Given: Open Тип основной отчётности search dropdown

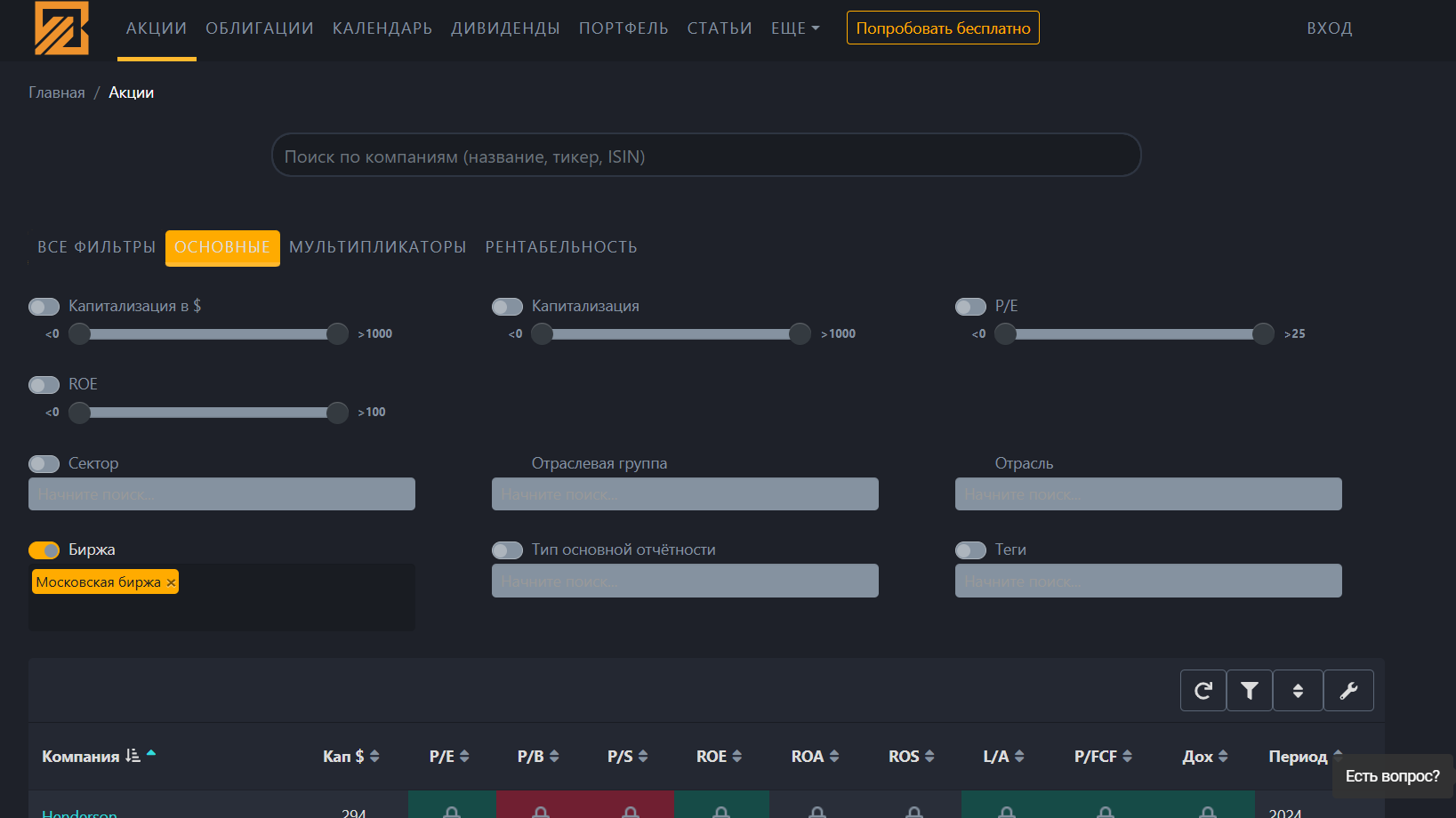Looking at the screenshot, I should 685,581.
